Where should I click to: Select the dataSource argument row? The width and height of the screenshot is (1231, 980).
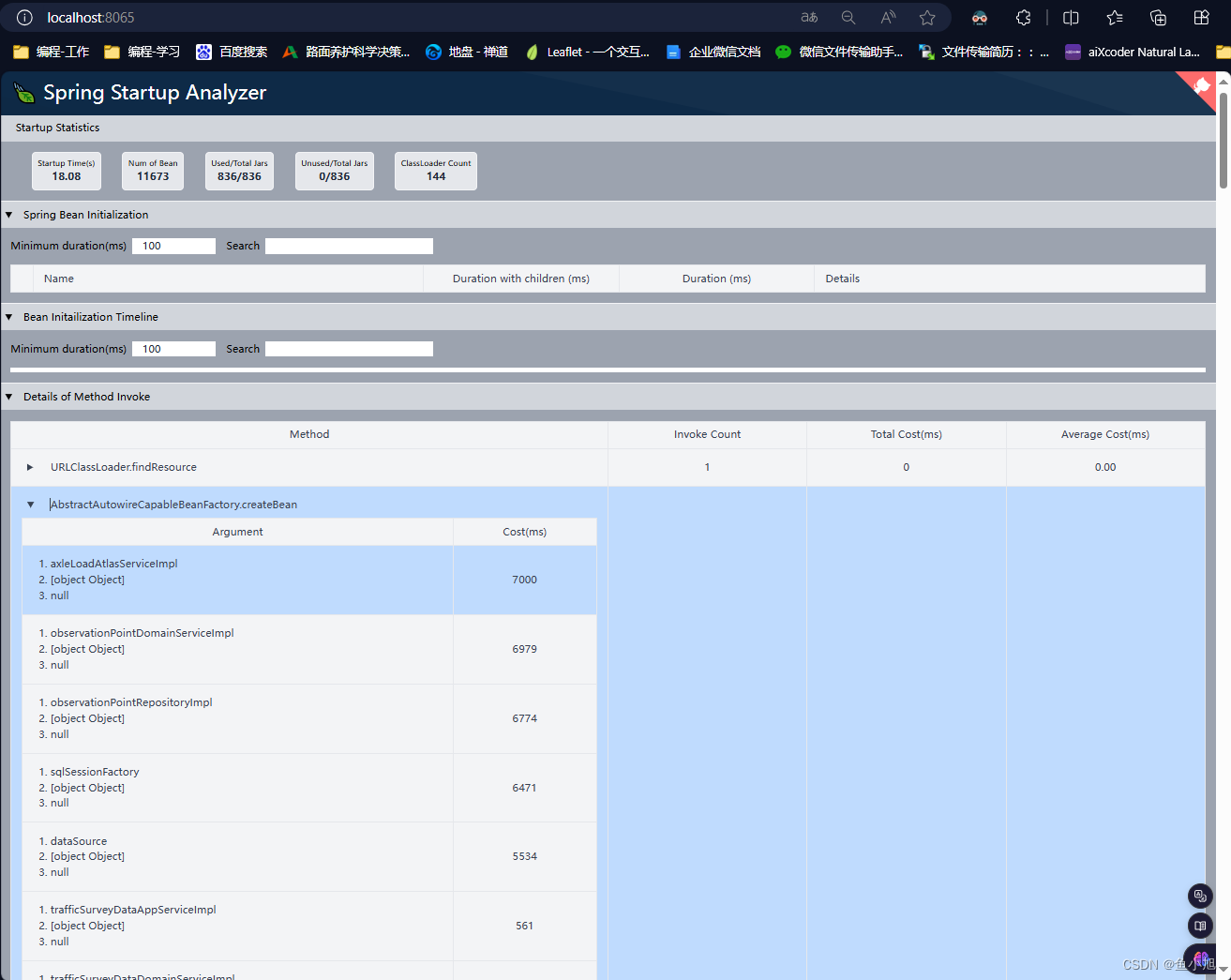309,856
